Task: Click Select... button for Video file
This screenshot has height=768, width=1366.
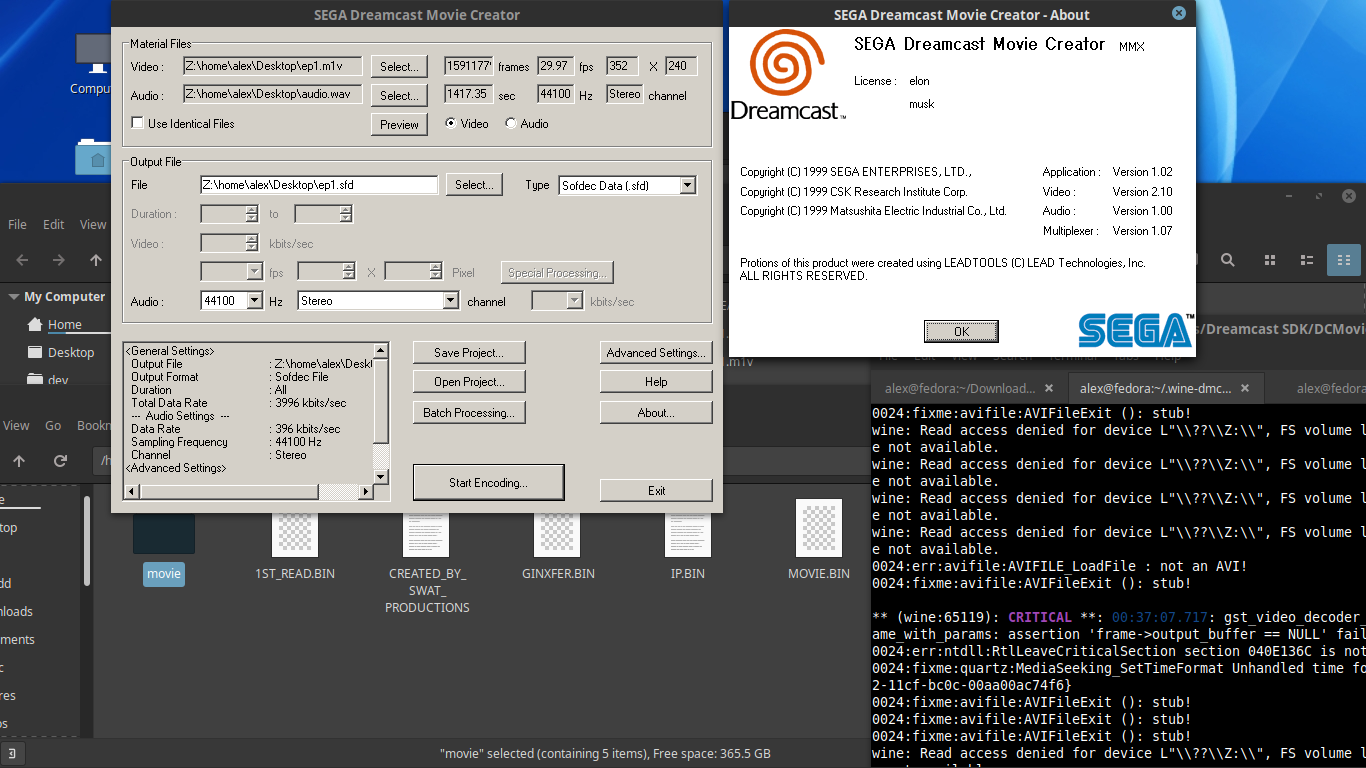Action: coord(399,67)
